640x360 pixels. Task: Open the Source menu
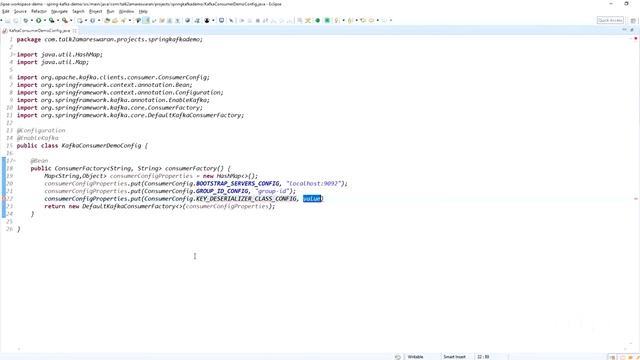[20, 11]
